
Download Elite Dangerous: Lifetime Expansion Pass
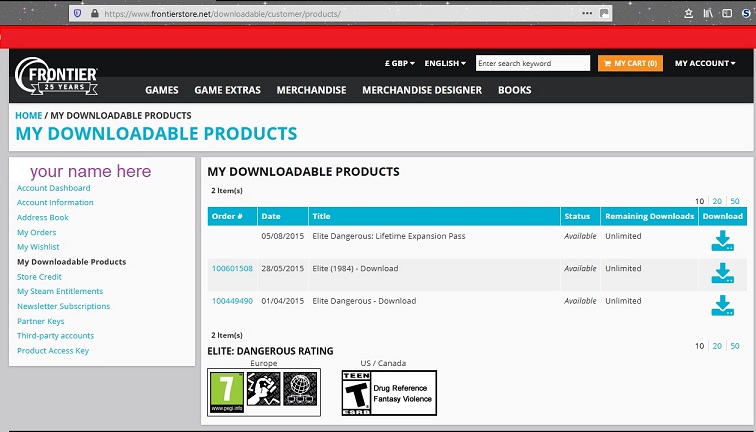pyautogui.click(x=722, y=241)
